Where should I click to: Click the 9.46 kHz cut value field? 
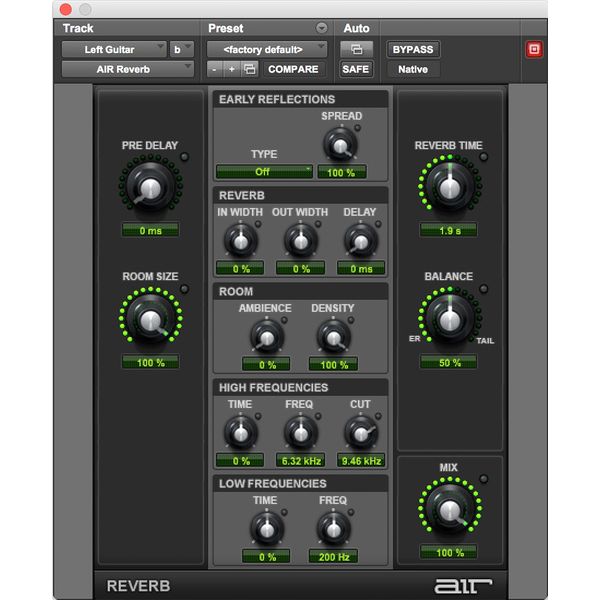tap(361, 461)
